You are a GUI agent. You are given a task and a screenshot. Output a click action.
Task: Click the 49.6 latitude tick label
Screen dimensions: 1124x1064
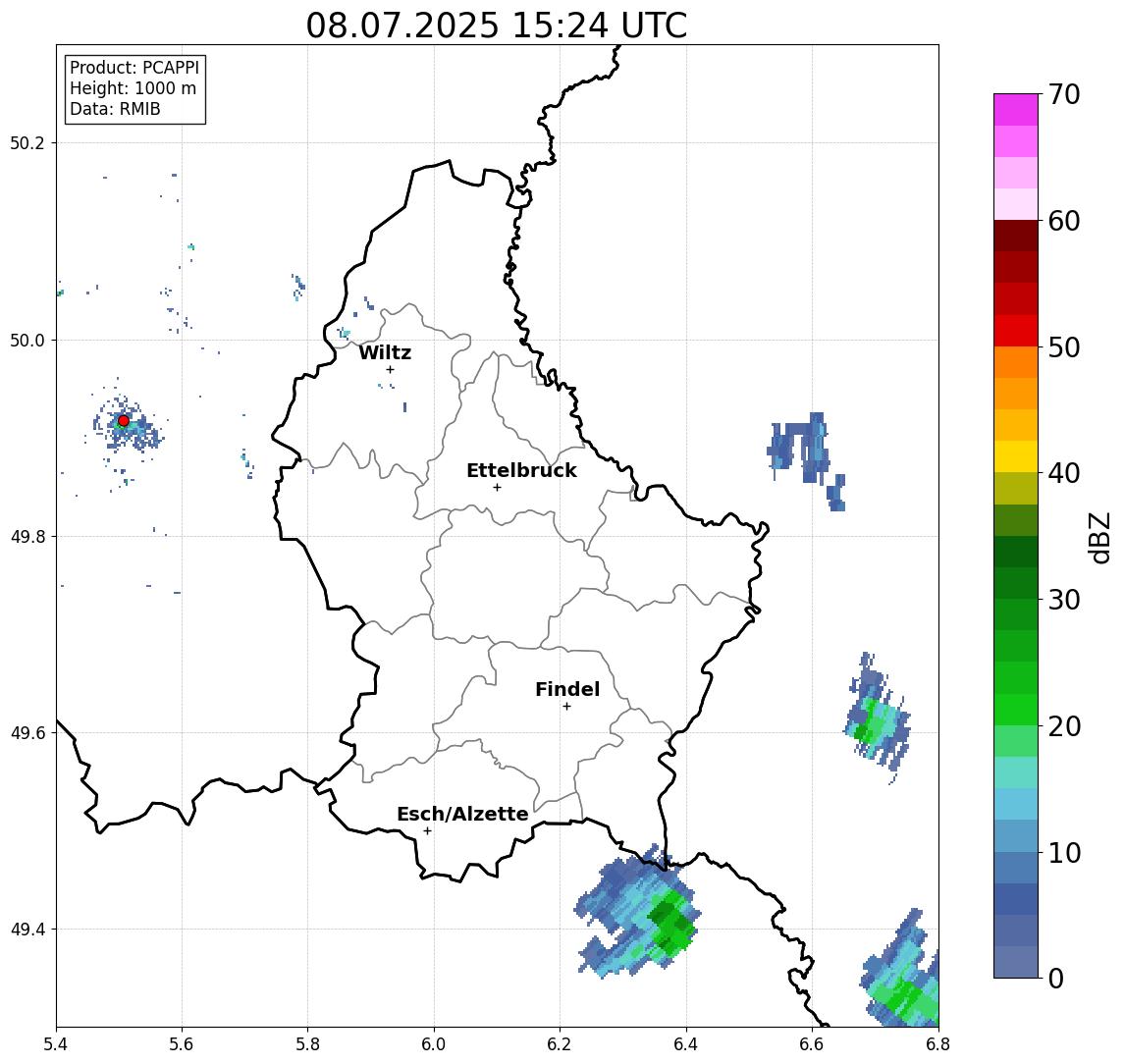pyautogui.click(x=27, y=733)
